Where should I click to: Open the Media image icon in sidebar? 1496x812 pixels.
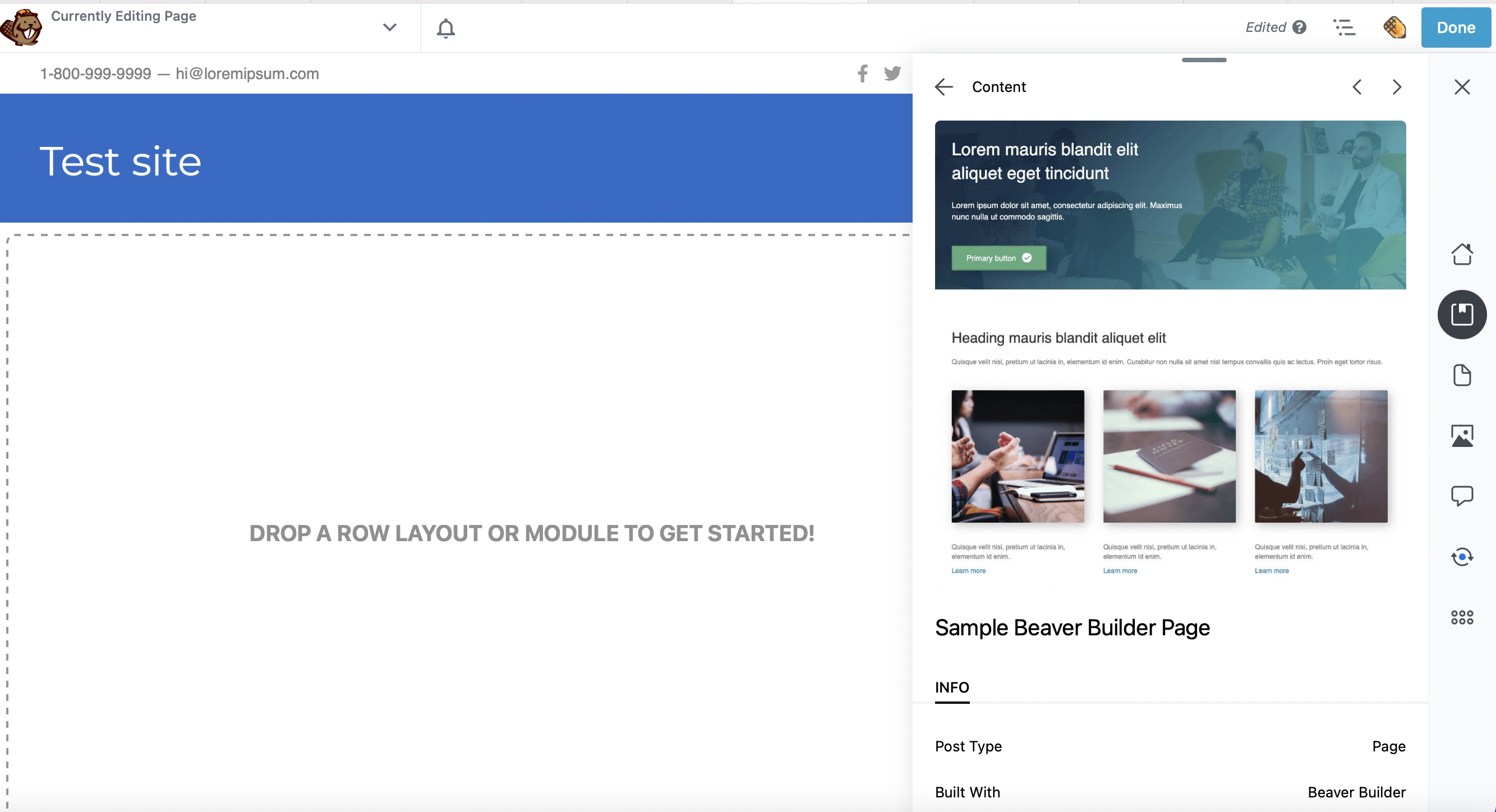(1462, 435)
